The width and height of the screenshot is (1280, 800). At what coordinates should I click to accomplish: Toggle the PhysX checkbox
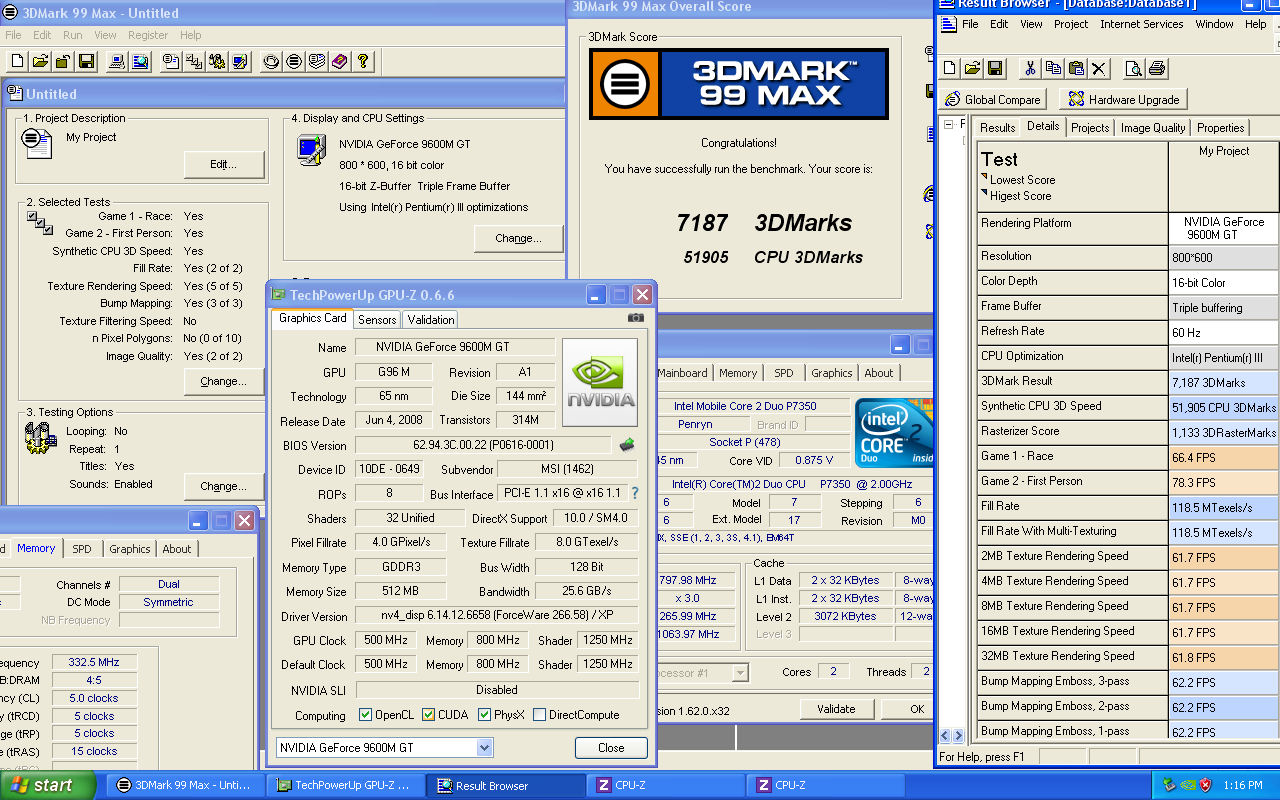click(485, 715)
